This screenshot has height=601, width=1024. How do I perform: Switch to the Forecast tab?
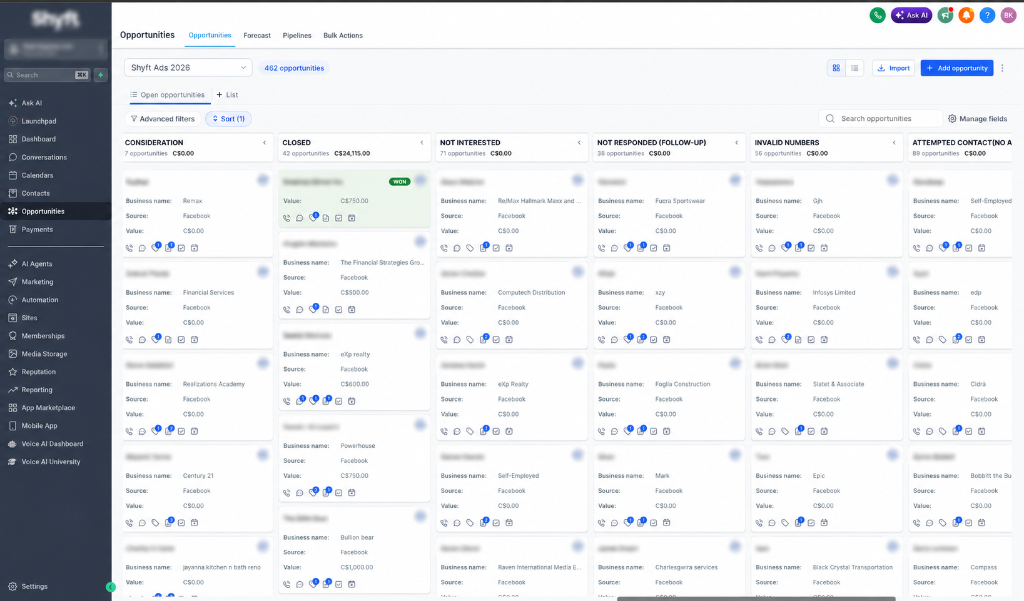click(257, 35)
